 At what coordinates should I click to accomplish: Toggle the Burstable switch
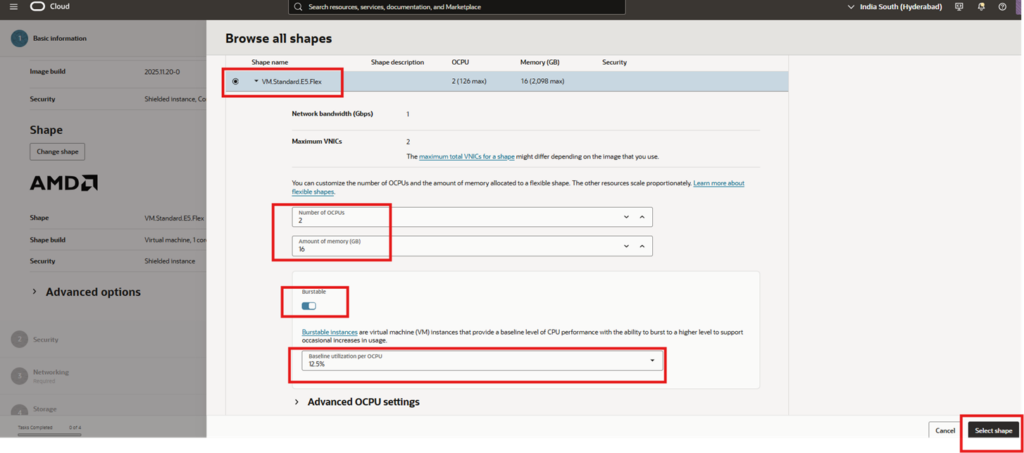tap(309, 306)
